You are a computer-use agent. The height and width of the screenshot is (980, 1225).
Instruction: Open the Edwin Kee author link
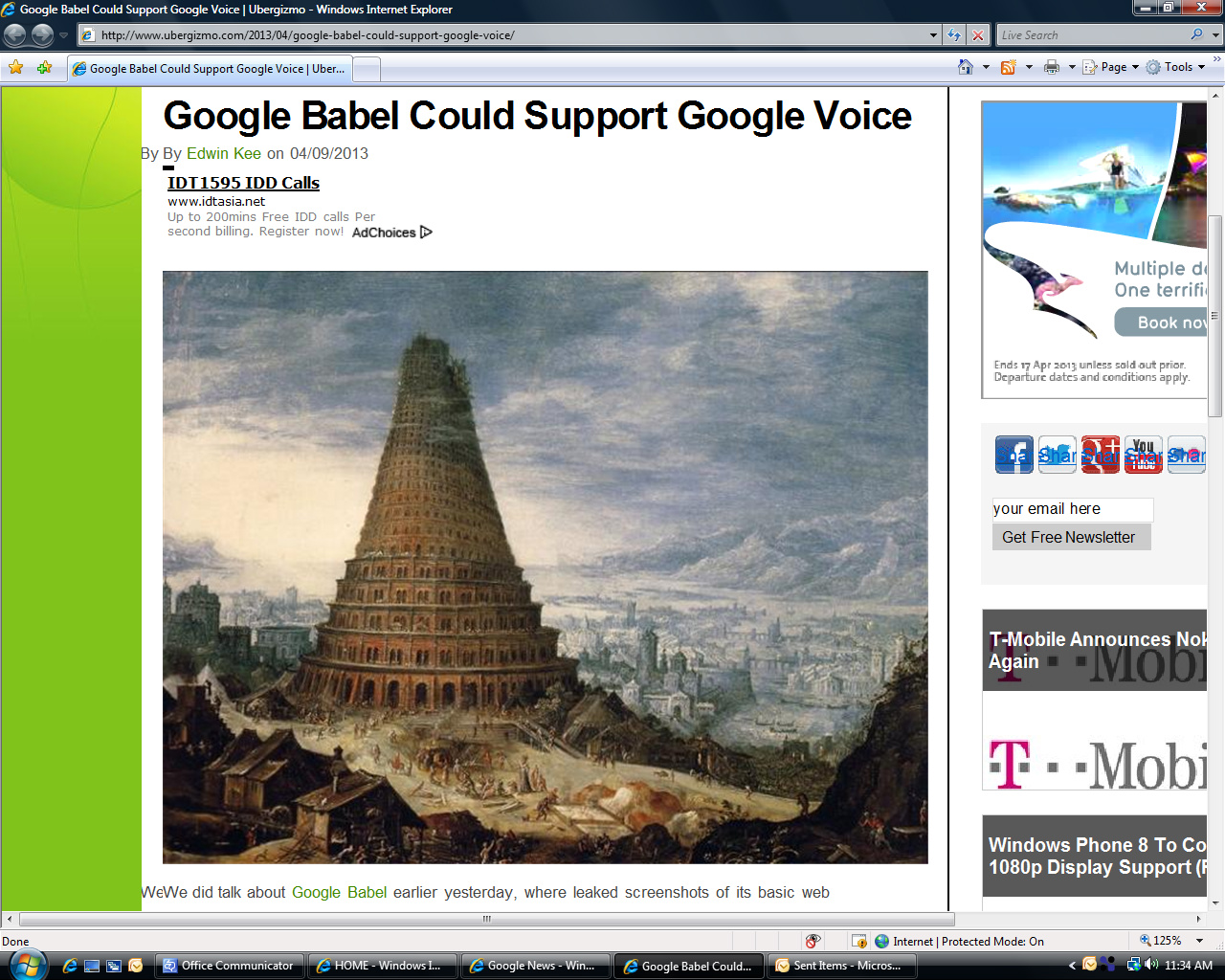click(224, 153)
